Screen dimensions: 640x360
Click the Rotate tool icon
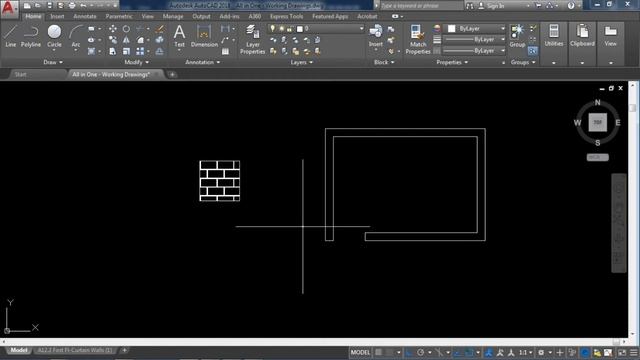tap(126, 29)
